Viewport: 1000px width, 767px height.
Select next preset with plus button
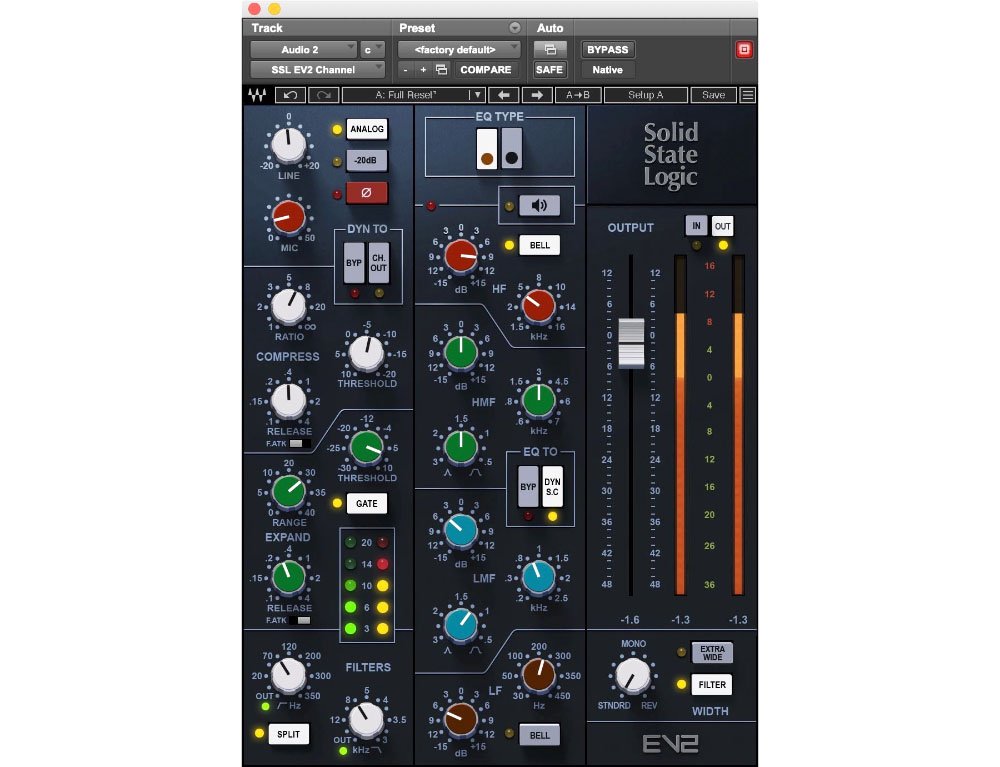tap(423, 69)
